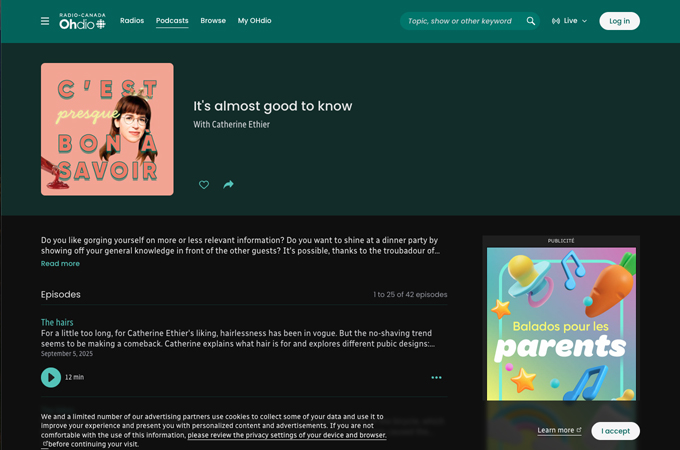Screen dimensions: 680x450
Task: Click the search magnifier icon
Action: (x=530, y=21)
